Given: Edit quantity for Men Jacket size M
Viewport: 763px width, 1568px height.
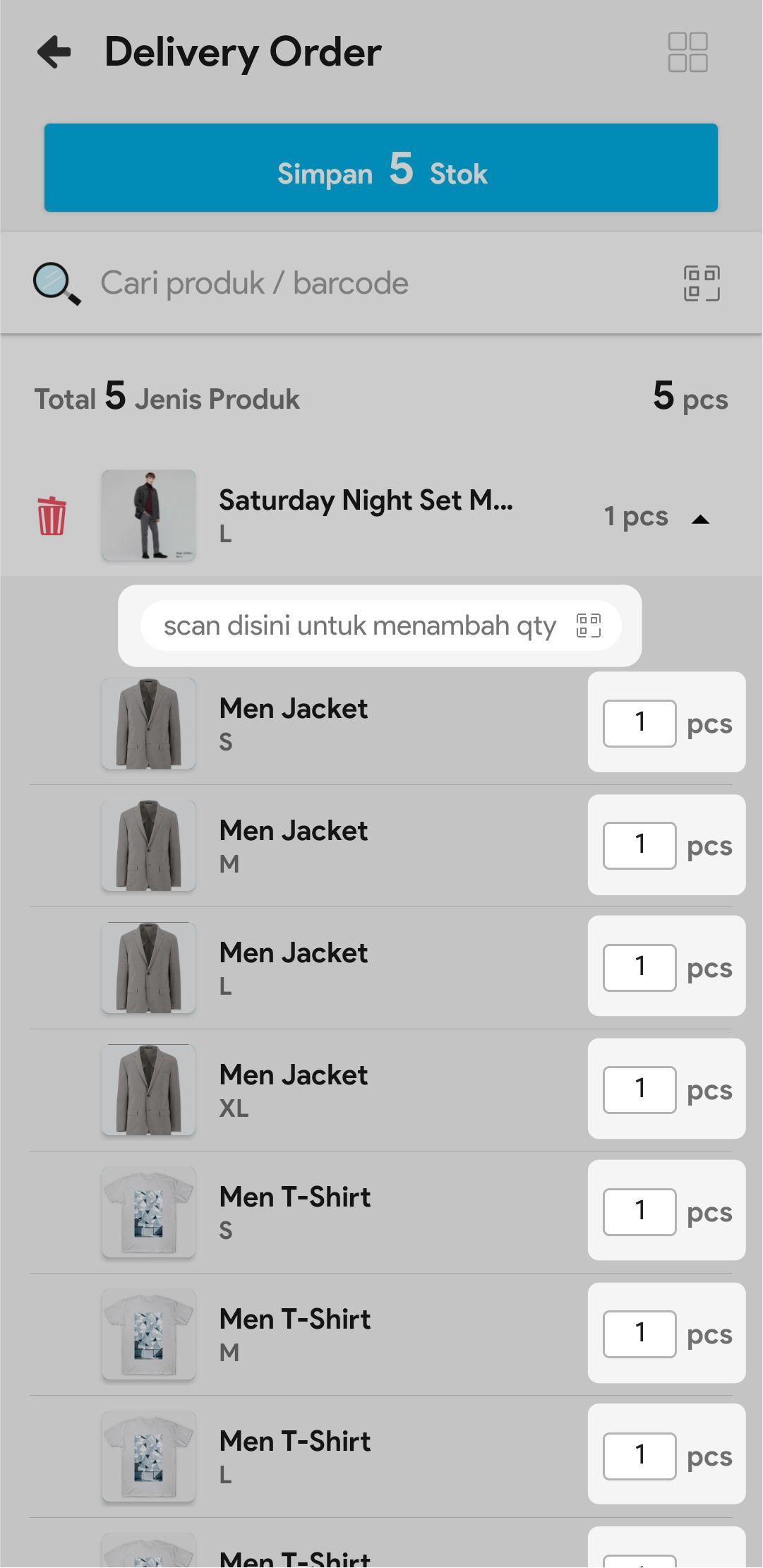Looking at the screenshot, I should 639,845.
